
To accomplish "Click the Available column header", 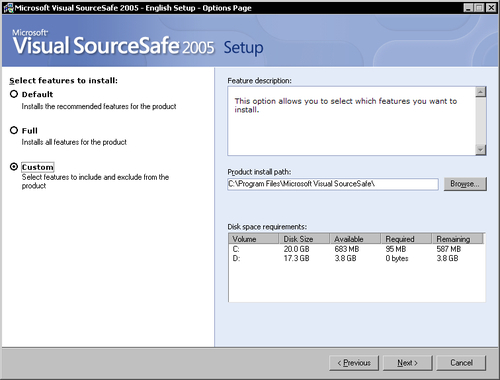I will click(355, 239).
